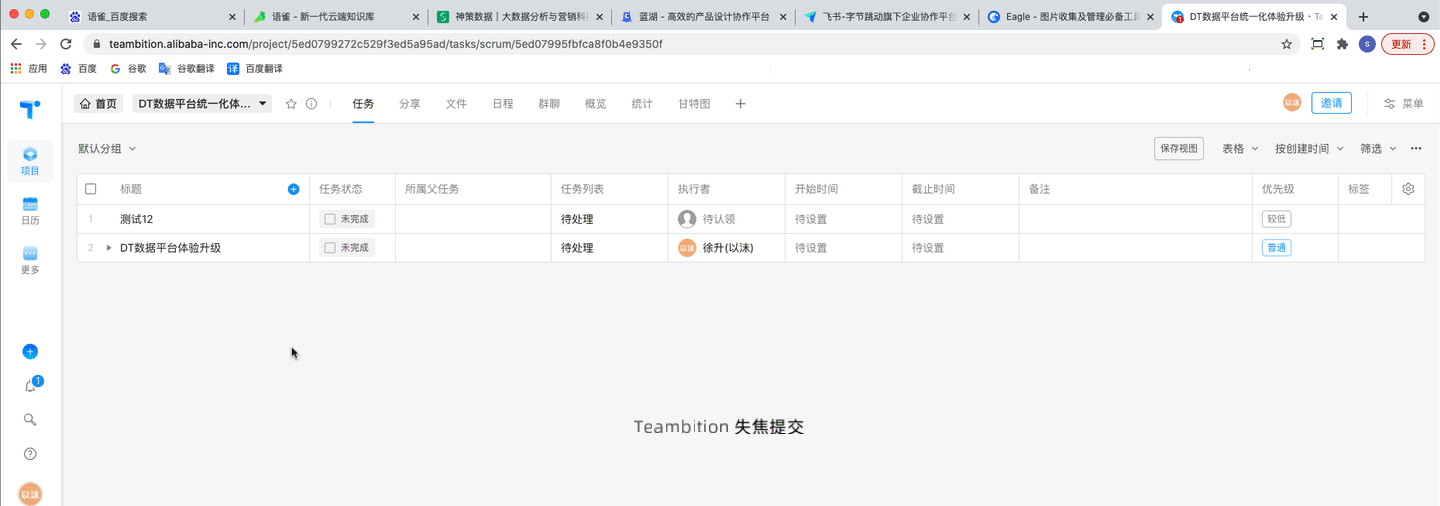Switch to the 概览 tab
The height and width of the screenshot is (506, 1440).
[596, 104]
